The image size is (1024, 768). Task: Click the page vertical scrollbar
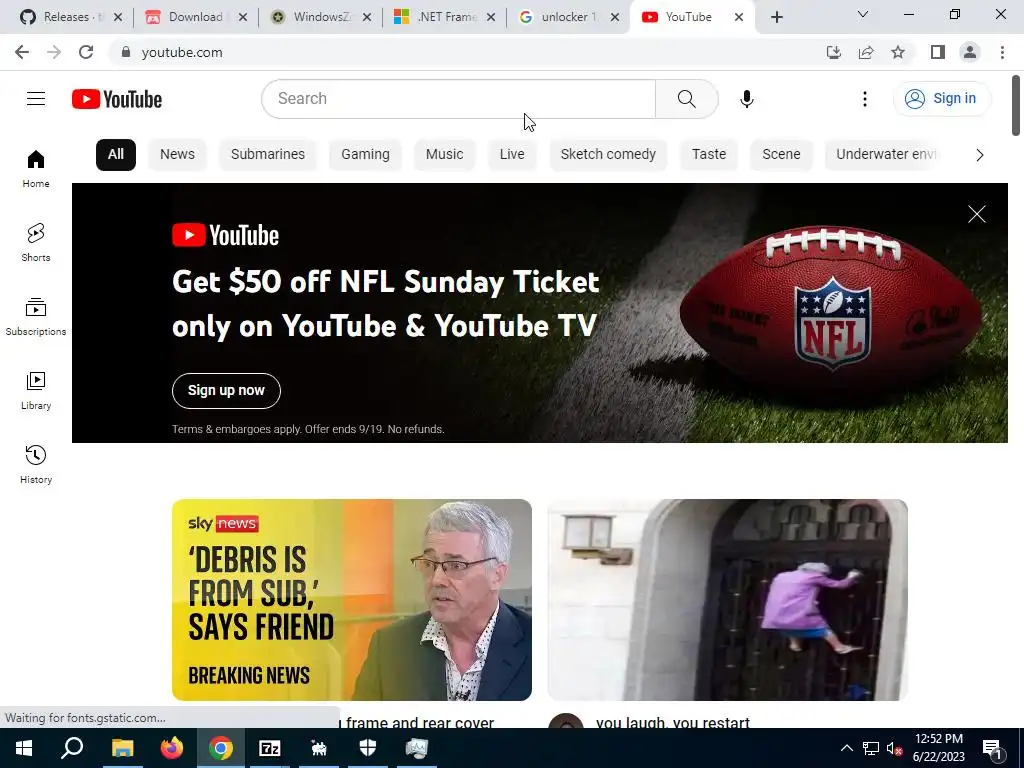pos(1016,106)
